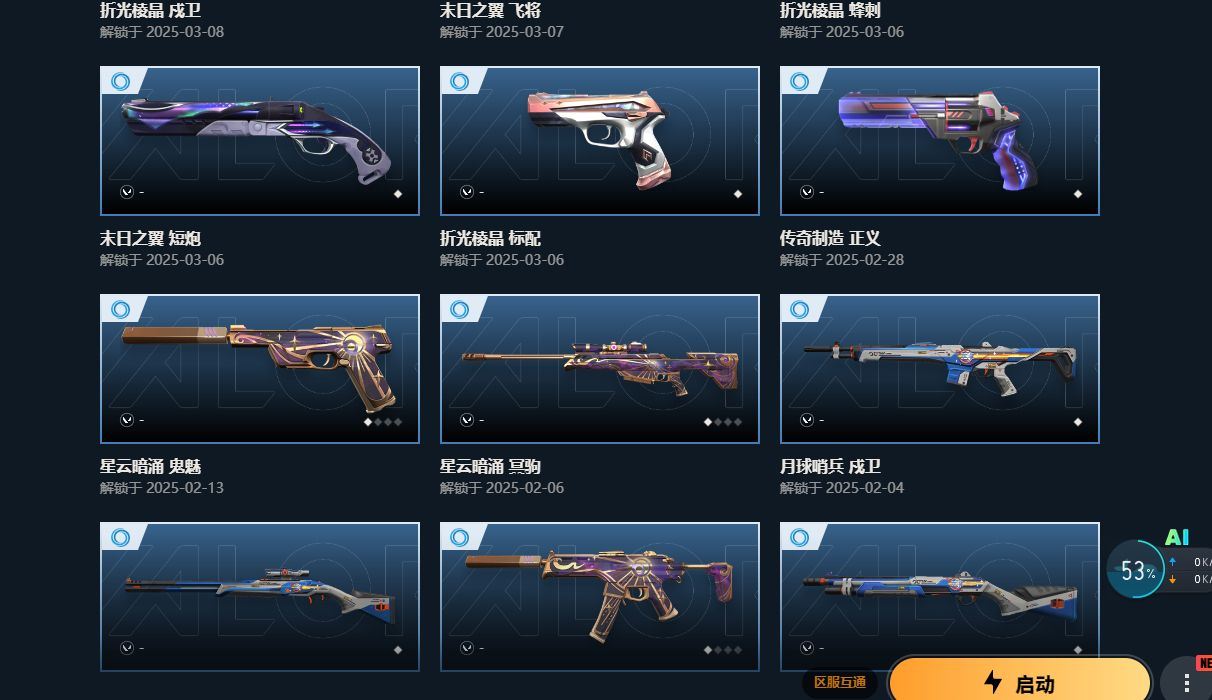
Task: Click the ring badge on 传奇制造 正义 card
Action: (800, 82)
